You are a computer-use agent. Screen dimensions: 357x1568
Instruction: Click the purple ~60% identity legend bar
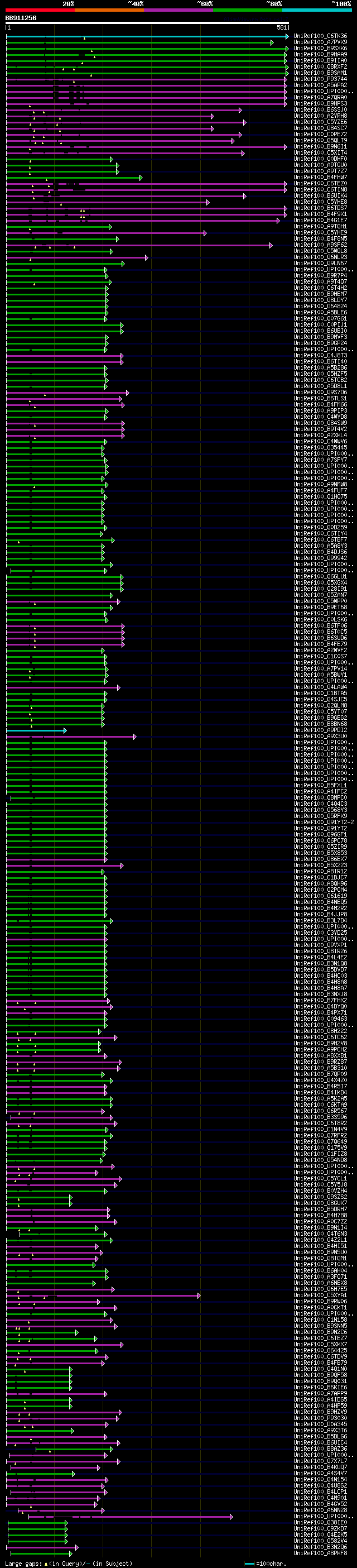[179, 9]
